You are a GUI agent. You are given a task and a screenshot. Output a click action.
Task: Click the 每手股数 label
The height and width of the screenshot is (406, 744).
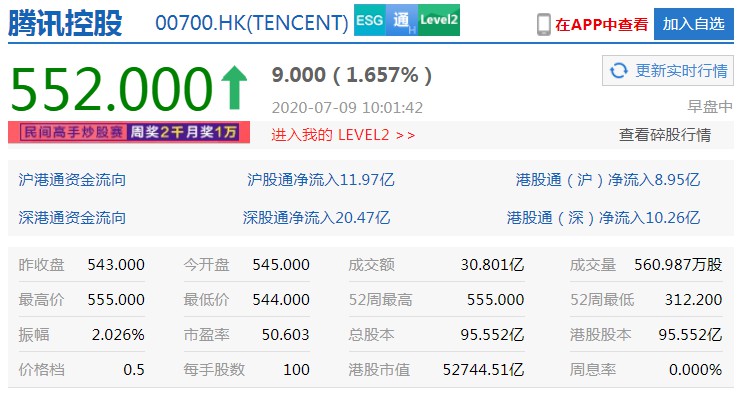214,369
